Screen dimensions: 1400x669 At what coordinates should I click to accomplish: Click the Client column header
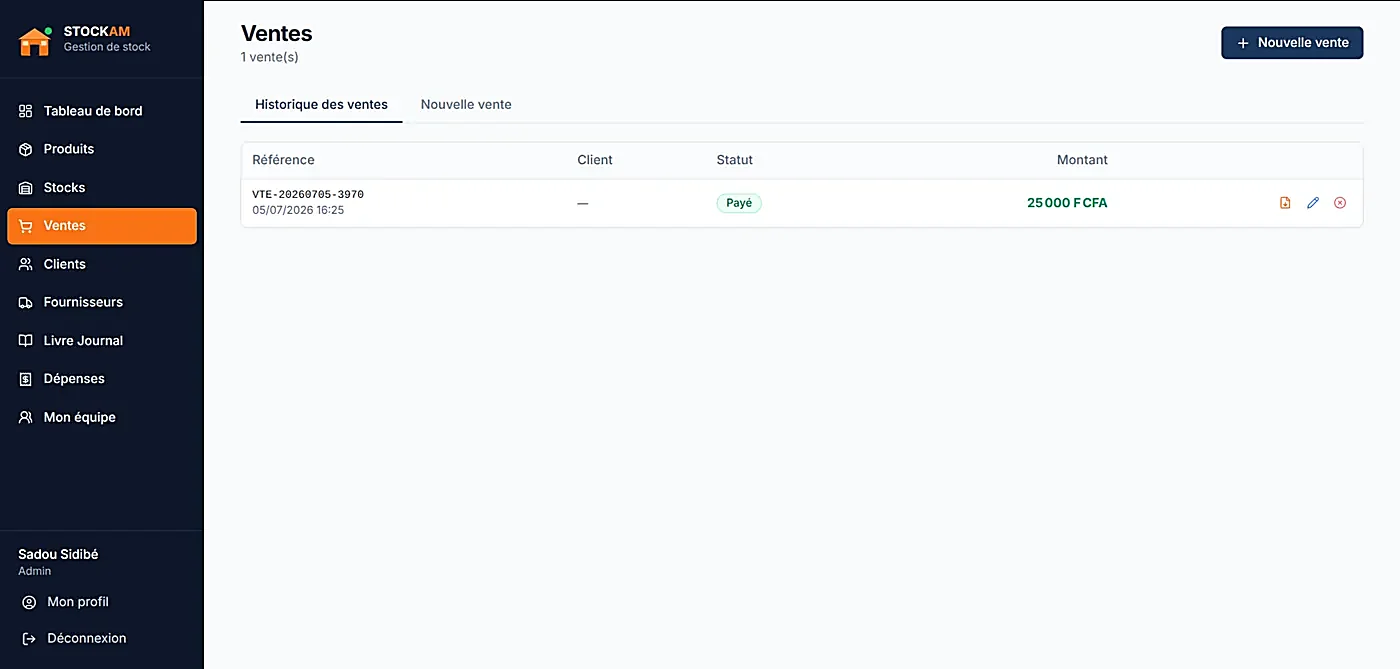coord(595,160)
